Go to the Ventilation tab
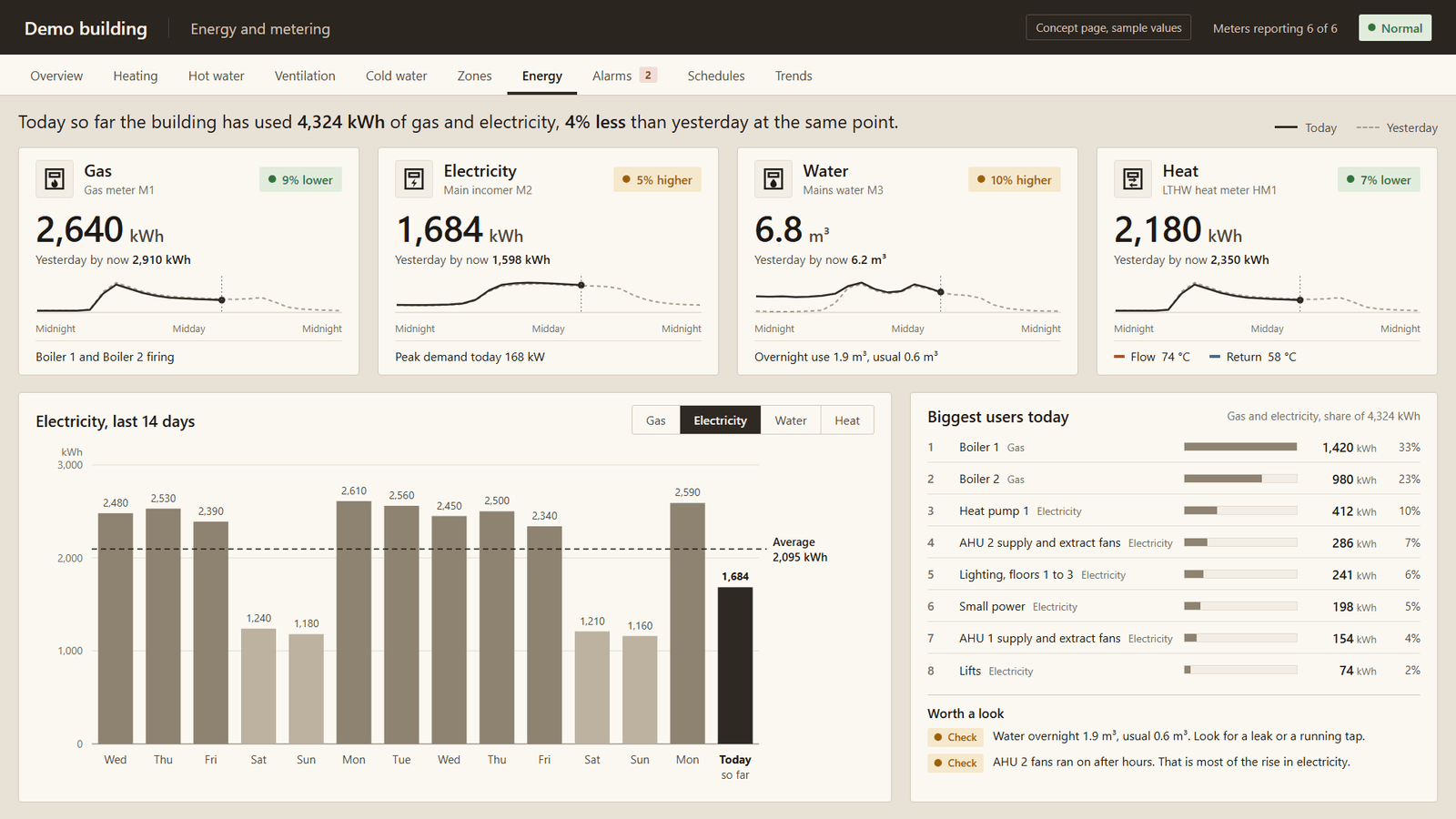The image size is (1456, 819). pos(305,76)
